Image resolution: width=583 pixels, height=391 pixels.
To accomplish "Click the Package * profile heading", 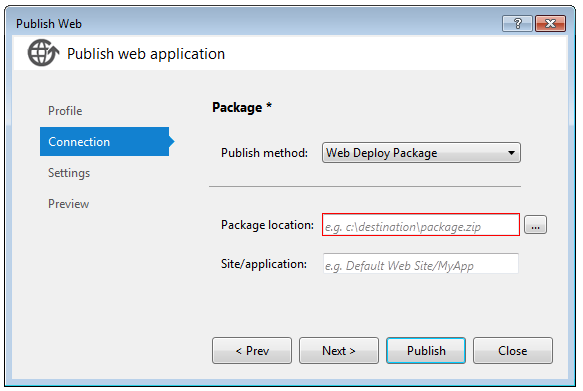I will click(x=242, y=107).
